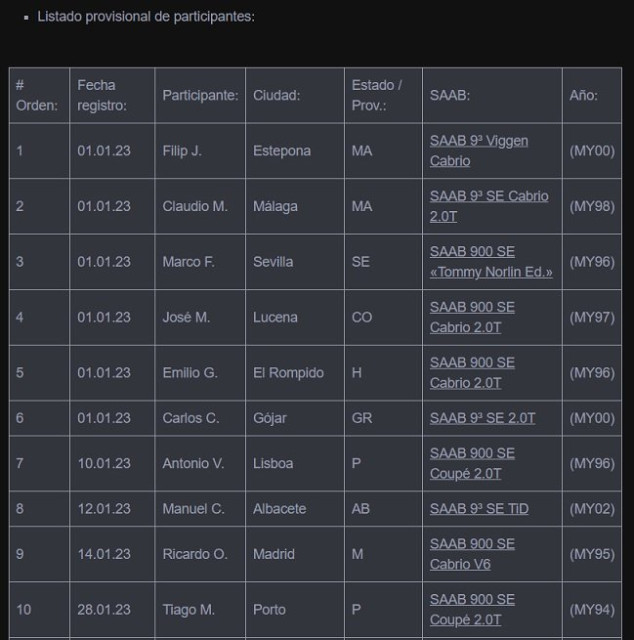634x640 pixels.
Task: Select the Albacete city cell
Action: point(295,509)
